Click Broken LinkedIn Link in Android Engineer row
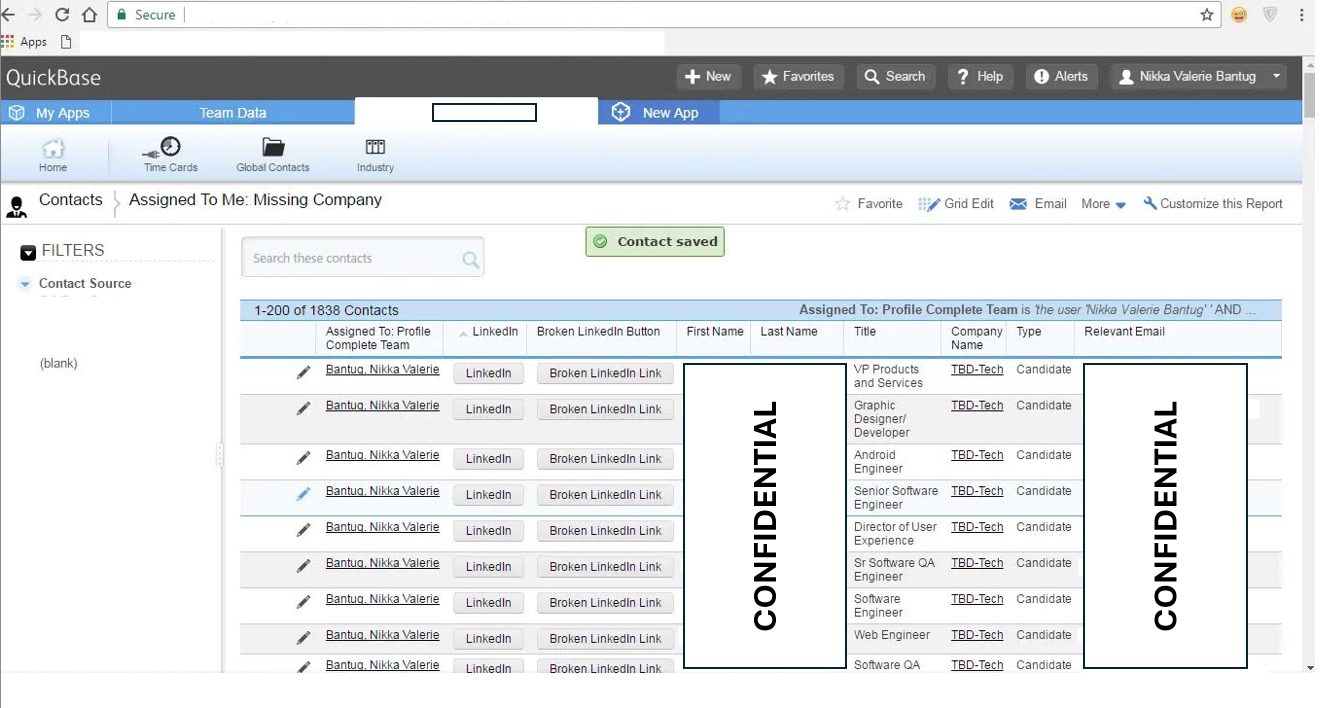The height and width of the screenshot is (708, 1333). click(605, 459)
